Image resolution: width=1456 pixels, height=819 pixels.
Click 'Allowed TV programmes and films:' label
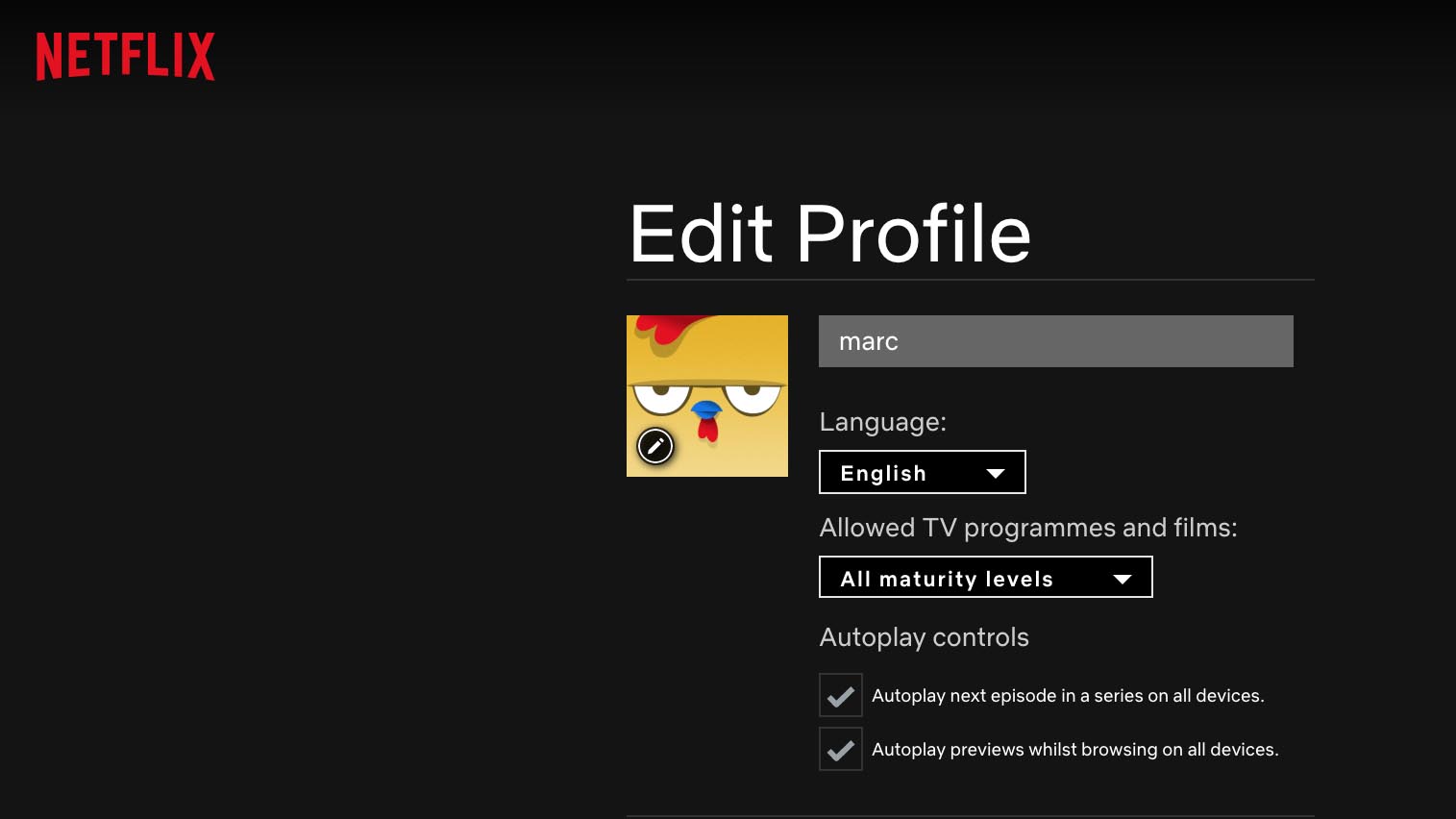click(1028, 528)
